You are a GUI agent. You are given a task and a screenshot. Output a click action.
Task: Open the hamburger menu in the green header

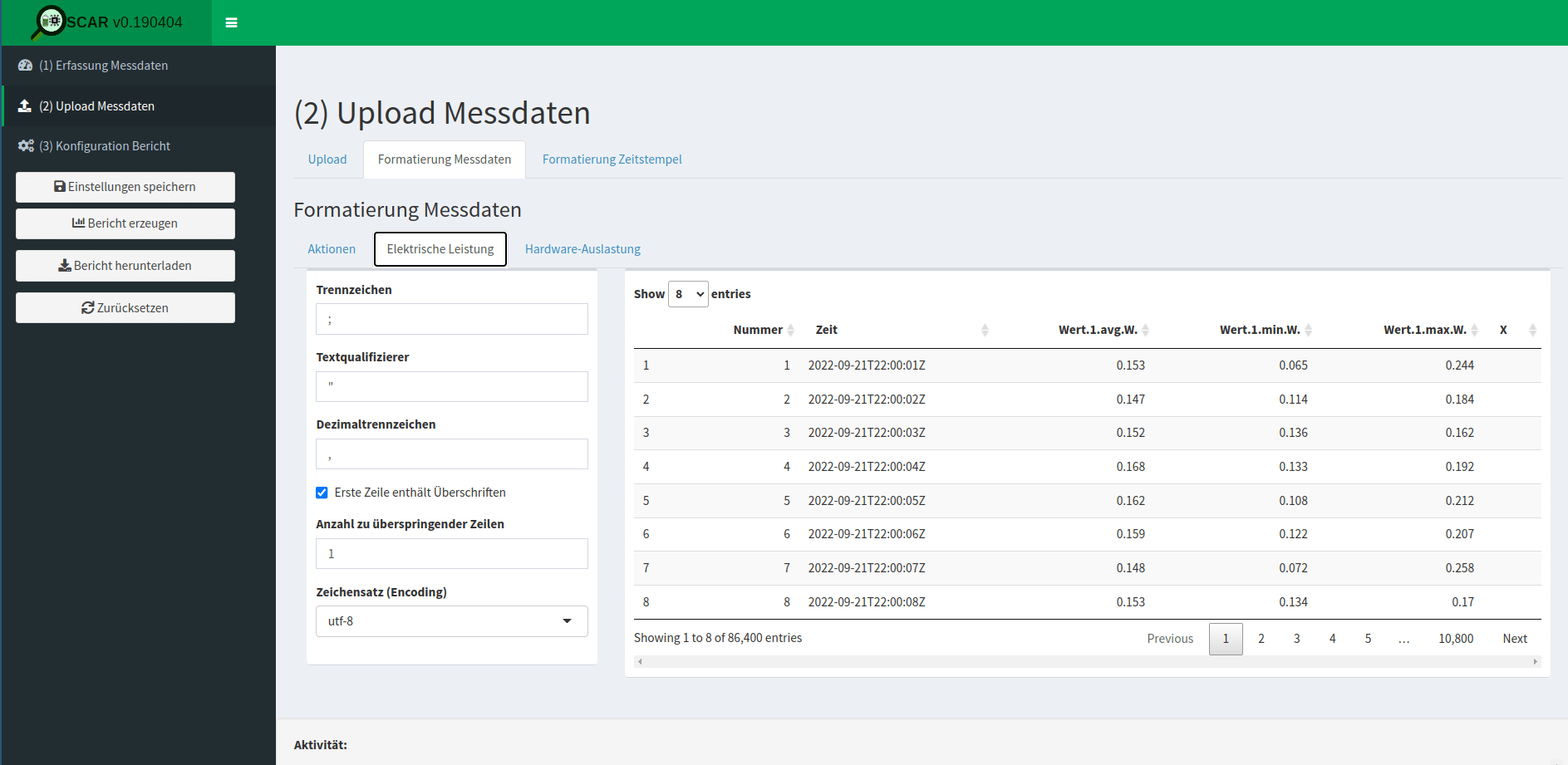231,22
